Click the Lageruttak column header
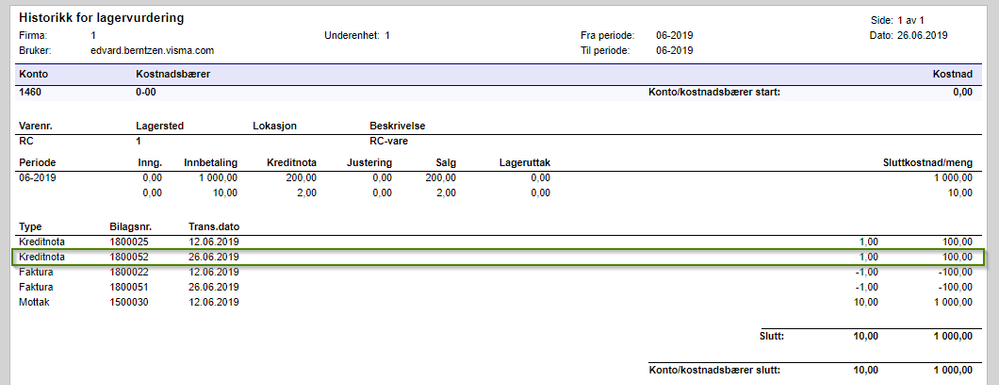Viewport: 999px width, 385px height. pyautogui.click(x=525, y=163)
